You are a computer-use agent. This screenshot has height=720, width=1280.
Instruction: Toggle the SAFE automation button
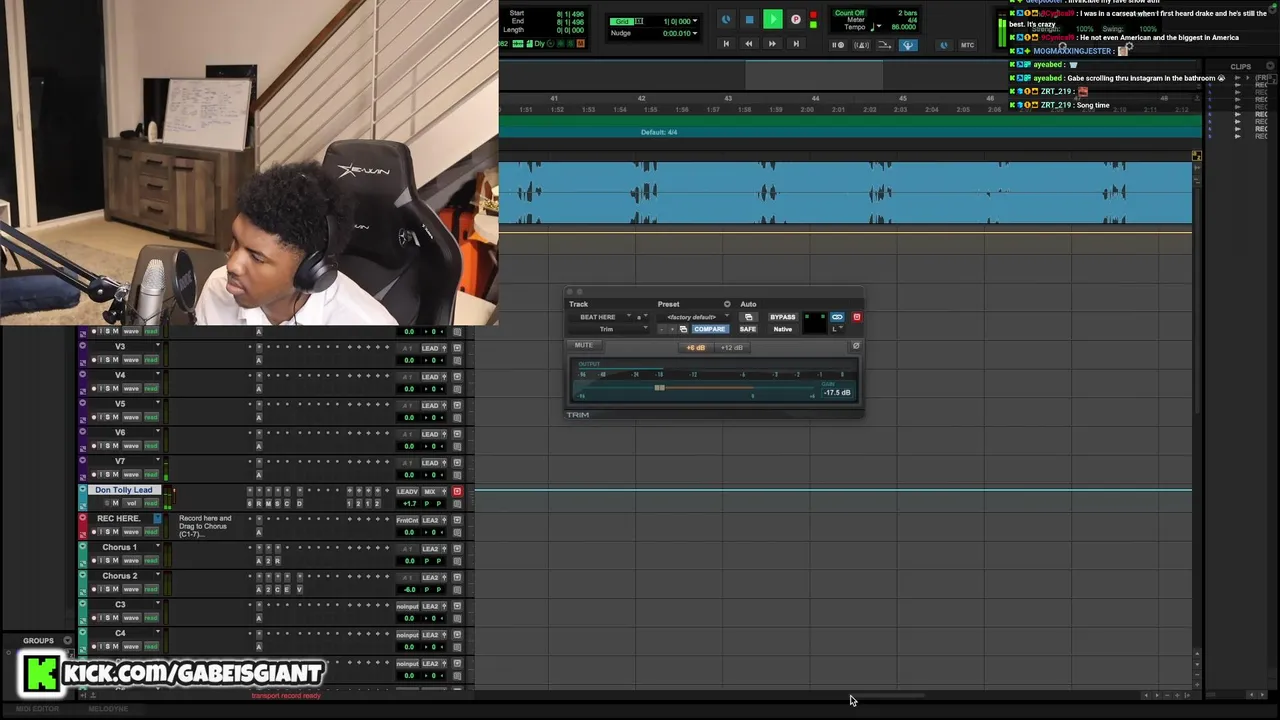[x=748, y=329]
